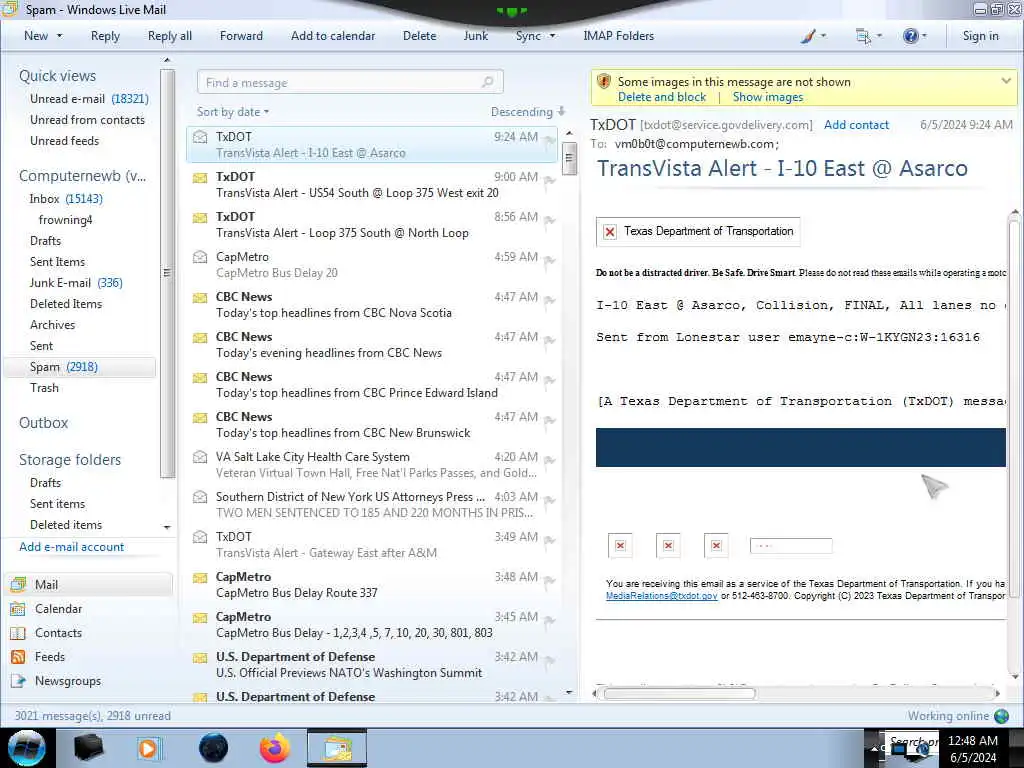This screenshot has height=768, width=1024.
Task: Open the New dropdown arrow
Action: pyautogui.click(x=59, y=36)
